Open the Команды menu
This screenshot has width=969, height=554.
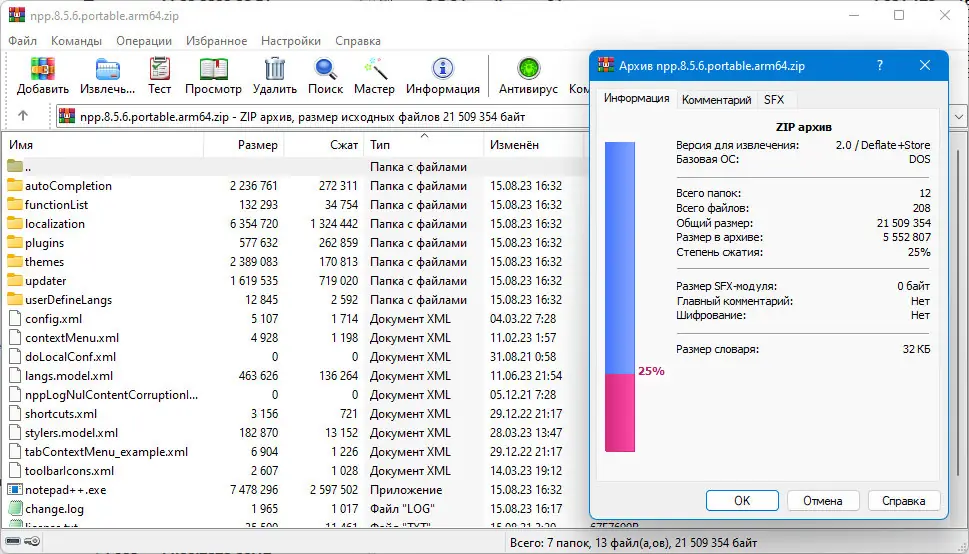pos(77,41)
